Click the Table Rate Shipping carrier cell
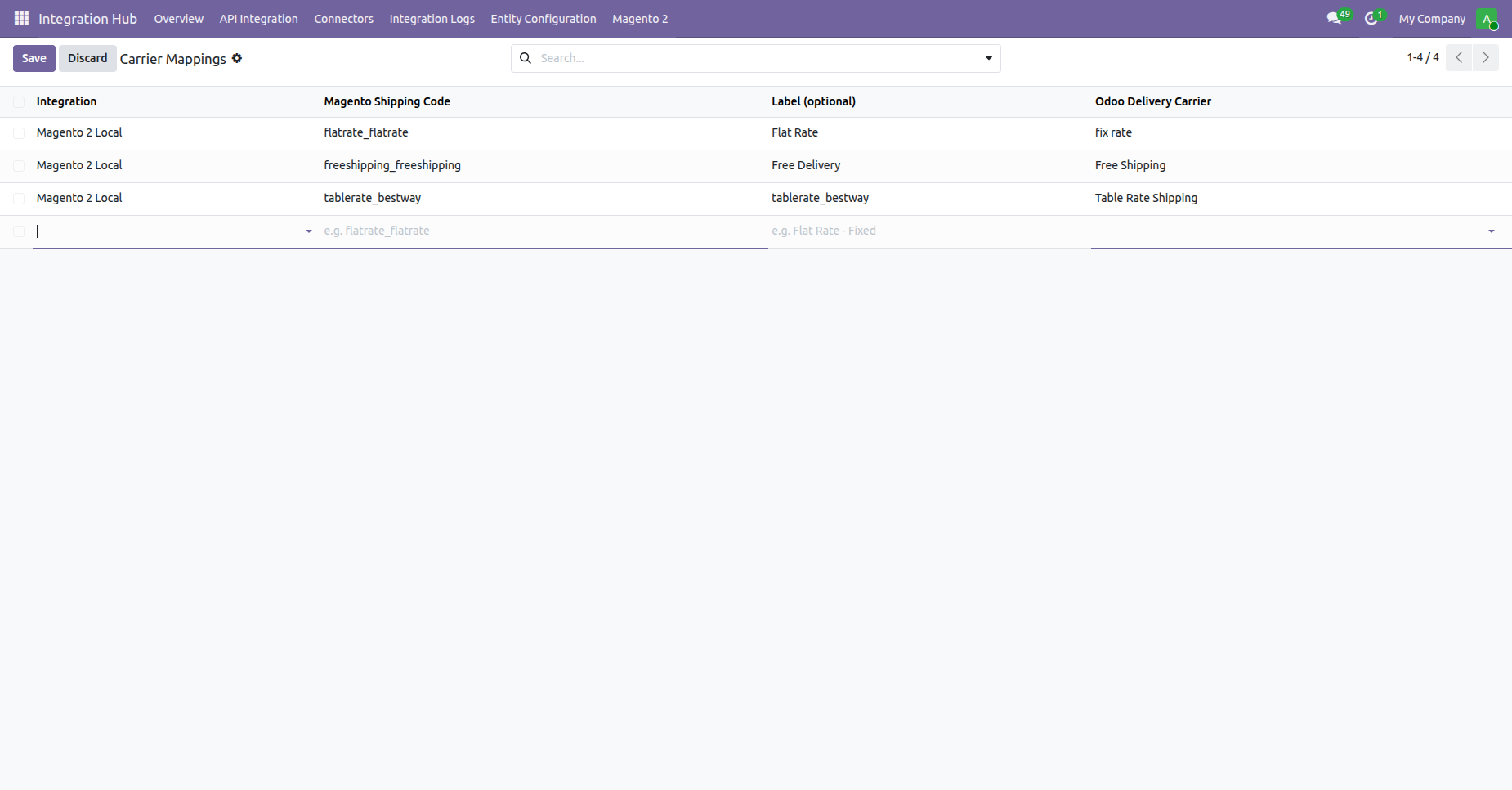Screen dimensions: 1512x790 pos(1301,199)
